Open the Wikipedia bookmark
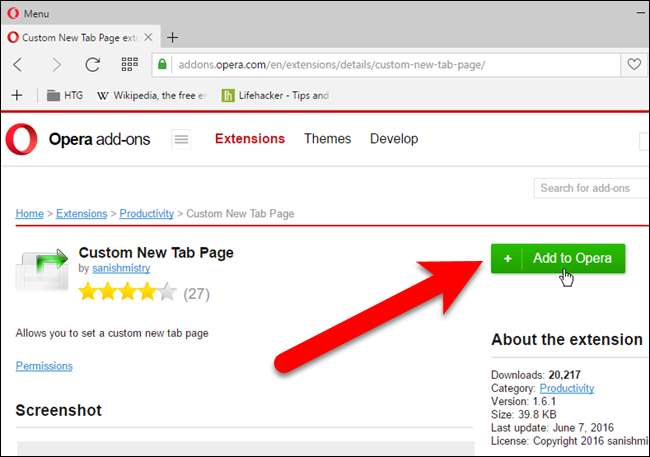The width and height of the screenshot is (650, 457). 151,95
